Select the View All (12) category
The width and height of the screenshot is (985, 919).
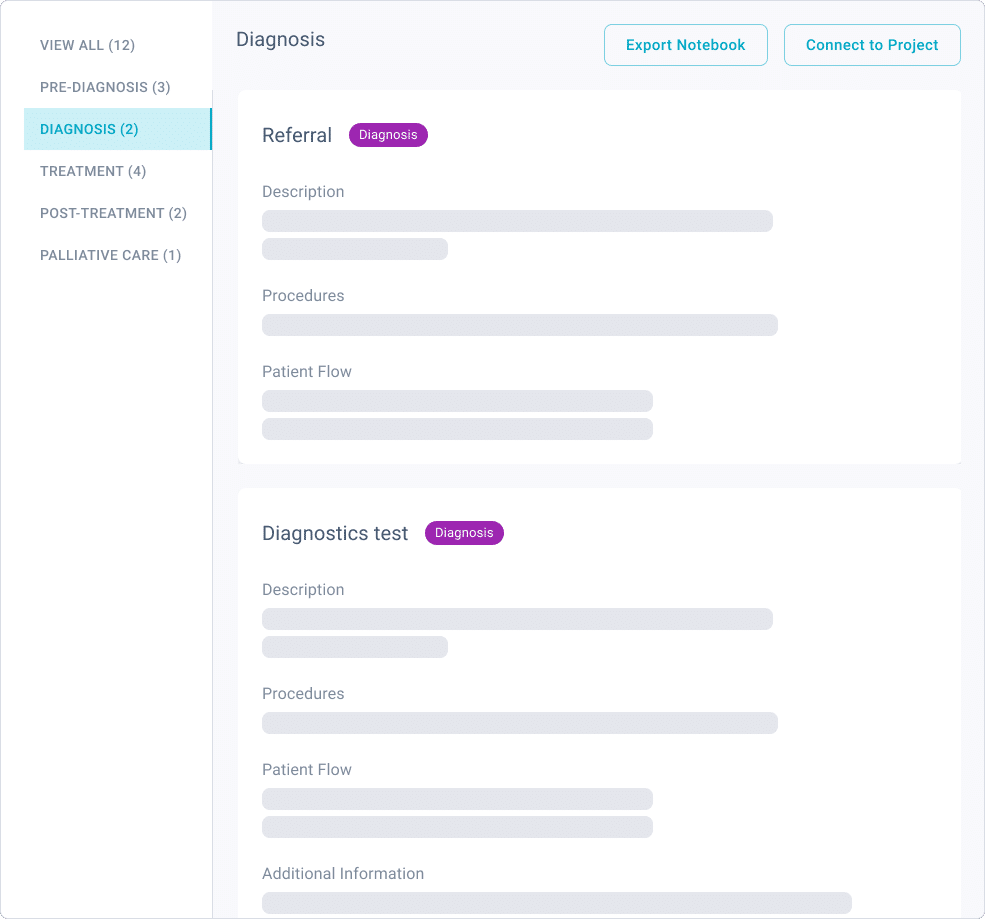tap(87, 45)
